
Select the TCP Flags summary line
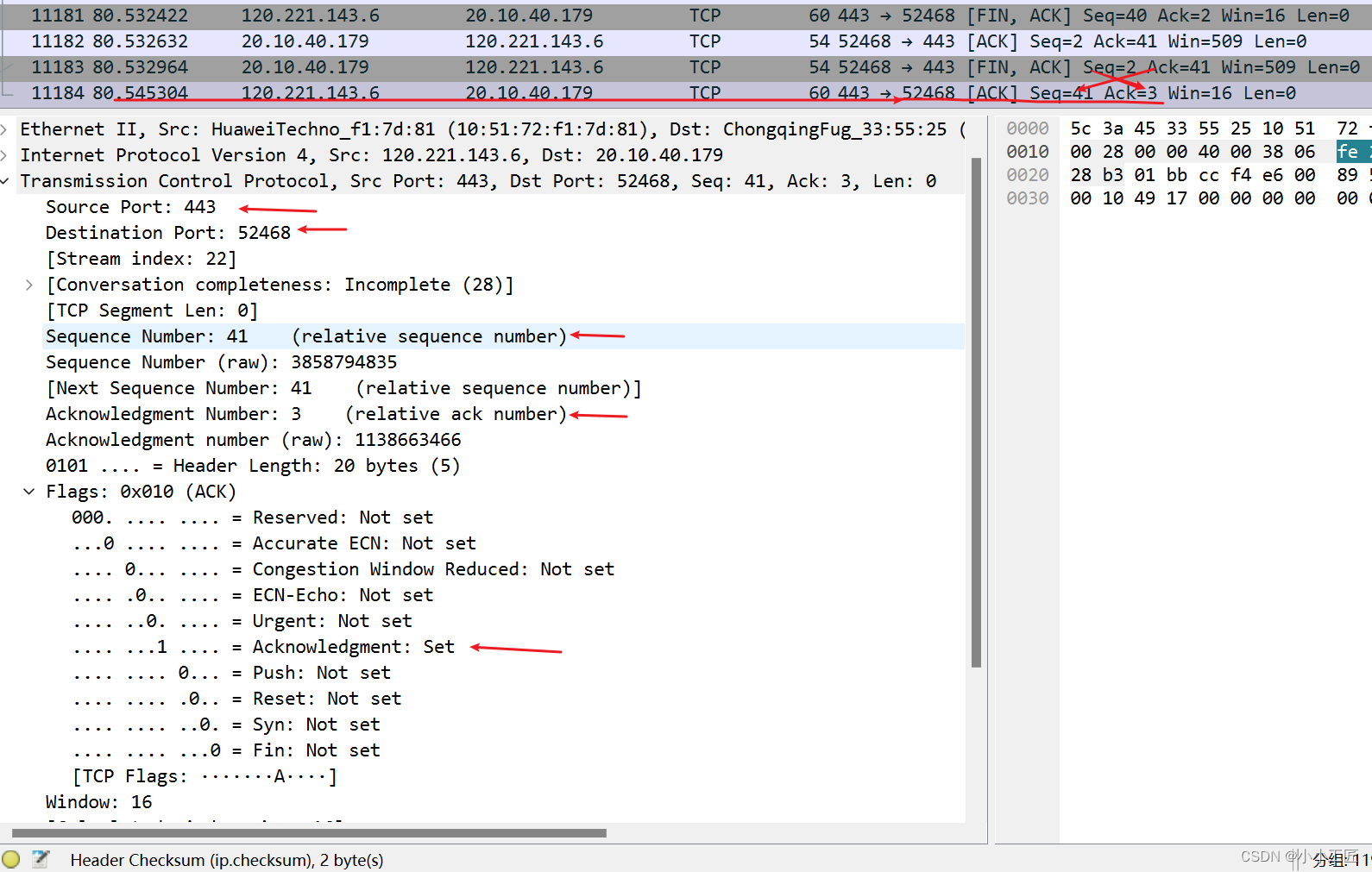(205, 776)
